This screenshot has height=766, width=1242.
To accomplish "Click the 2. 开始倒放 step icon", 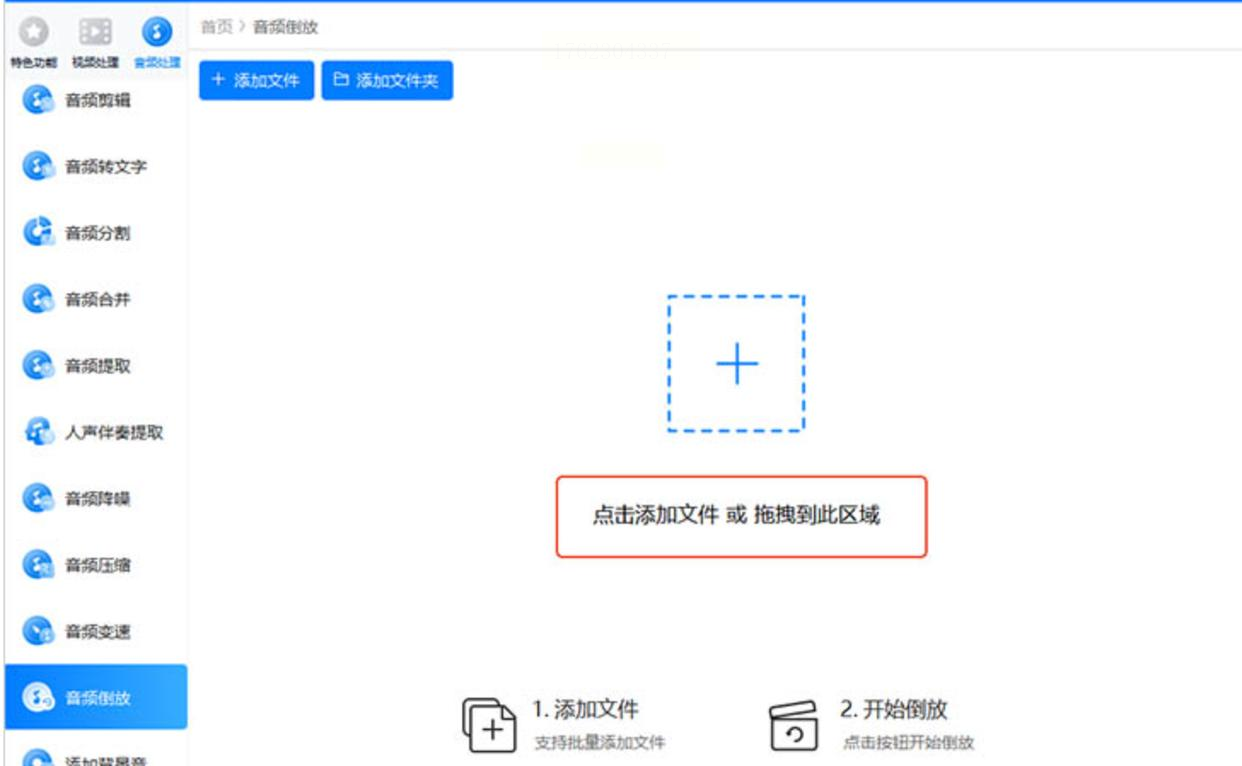I will (795, 725).
